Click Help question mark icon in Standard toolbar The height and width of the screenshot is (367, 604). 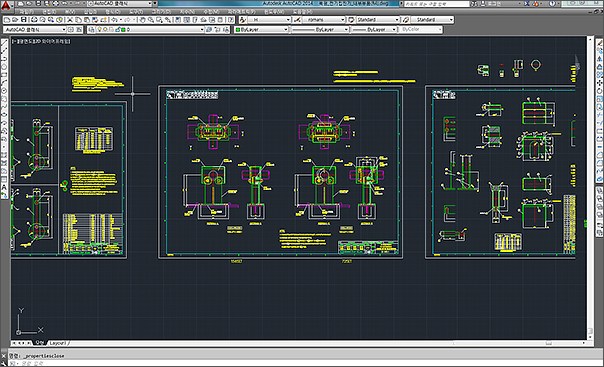pyautogui.click(x=230, y=20)
